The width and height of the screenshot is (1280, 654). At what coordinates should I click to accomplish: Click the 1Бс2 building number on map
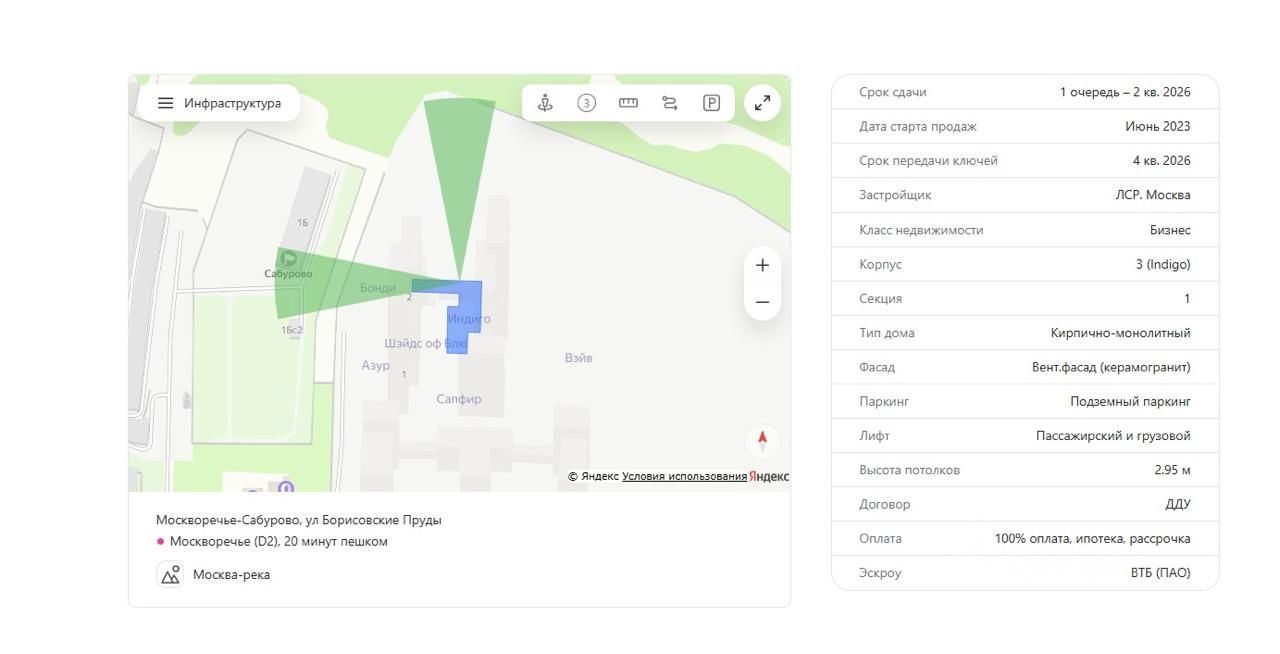[291, 330]
